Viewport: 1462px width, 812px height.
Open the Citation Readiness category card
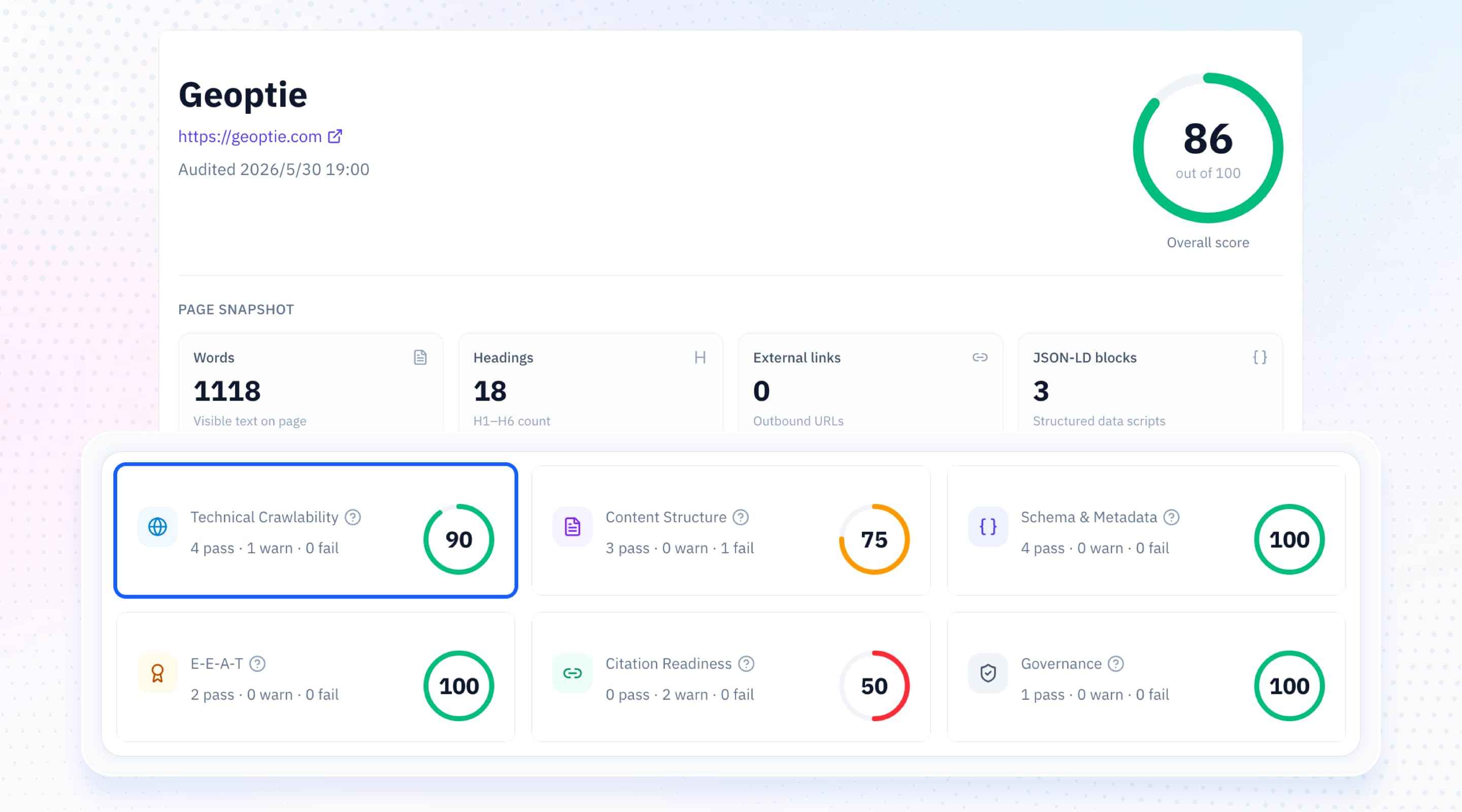coord(730,676)
